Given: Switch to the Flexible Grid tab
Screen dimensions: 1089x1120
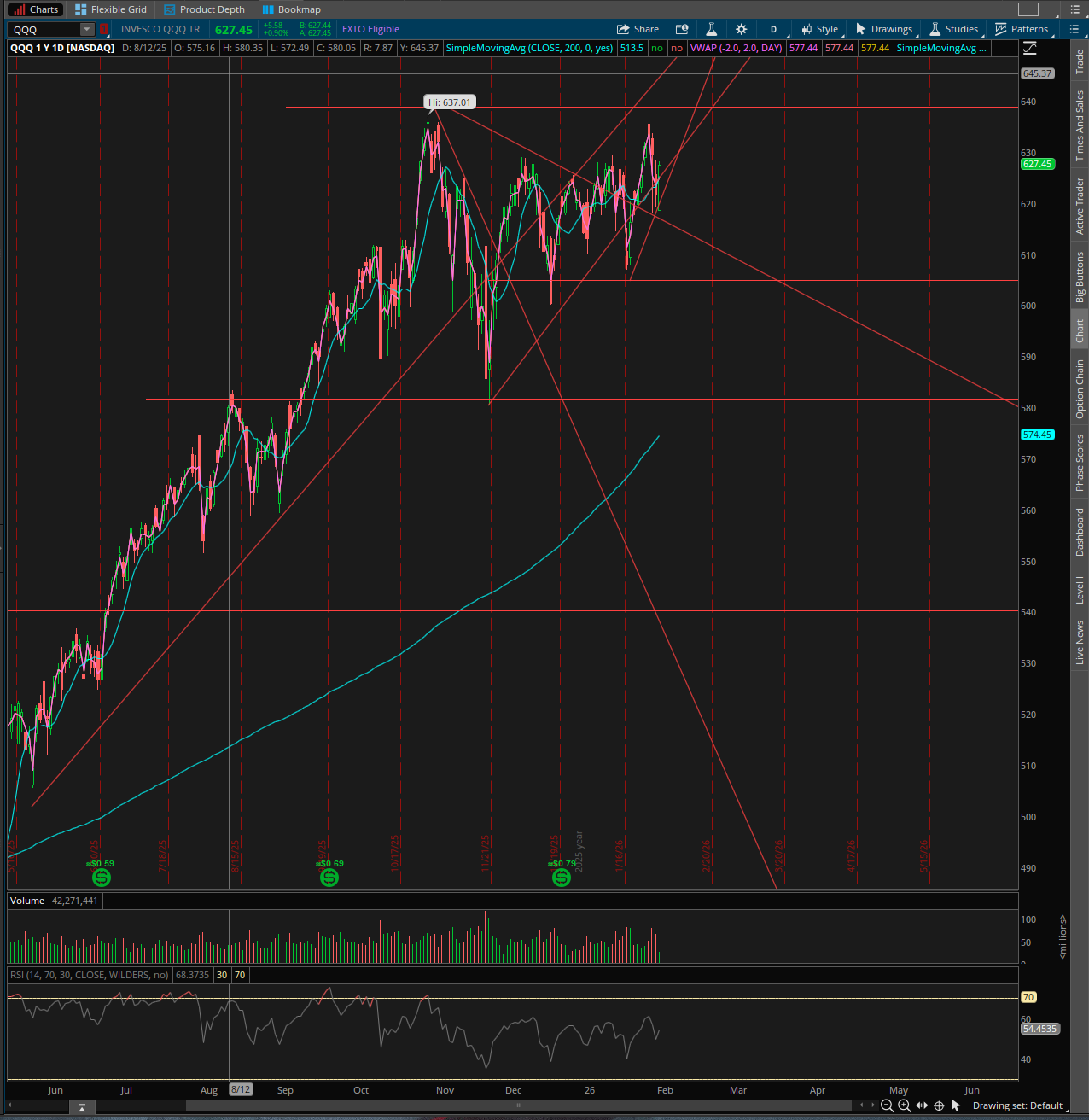Looking at the screenshot, I should point(111,9).
